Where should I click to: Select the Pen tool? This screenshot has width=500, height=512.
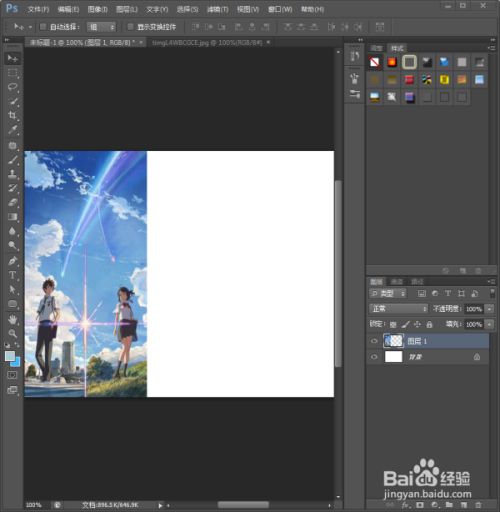[12, 261]
